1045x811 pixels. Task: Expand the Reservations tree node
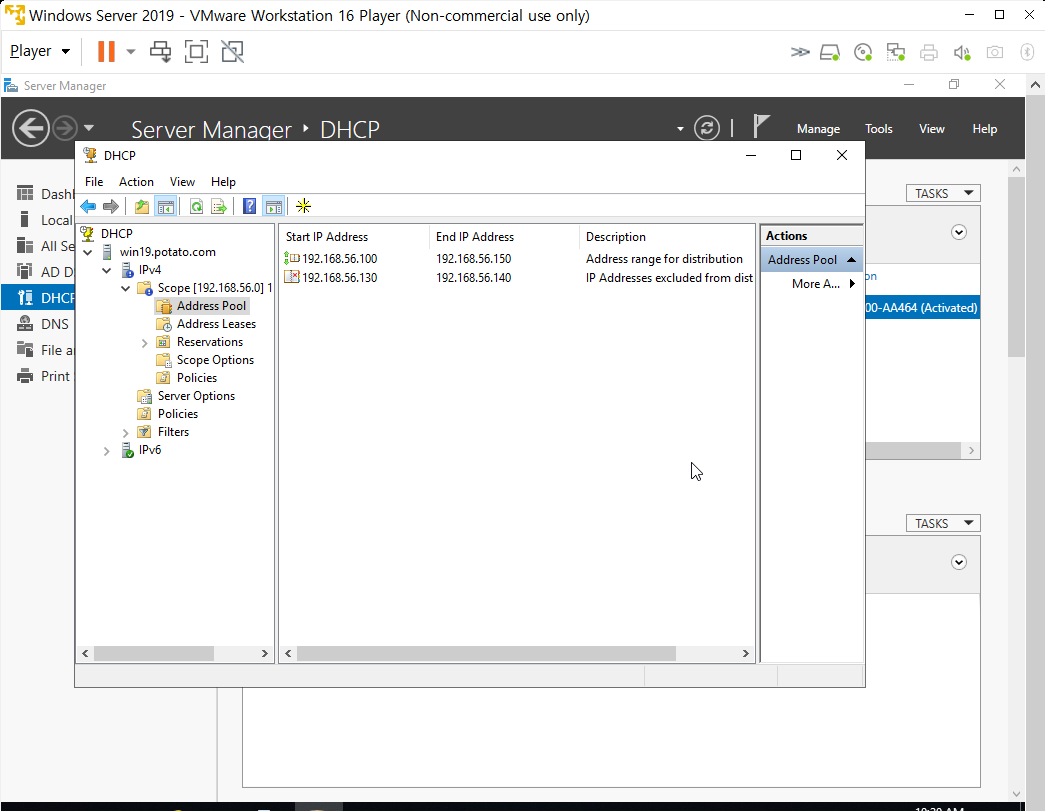(x=145, y=343)
